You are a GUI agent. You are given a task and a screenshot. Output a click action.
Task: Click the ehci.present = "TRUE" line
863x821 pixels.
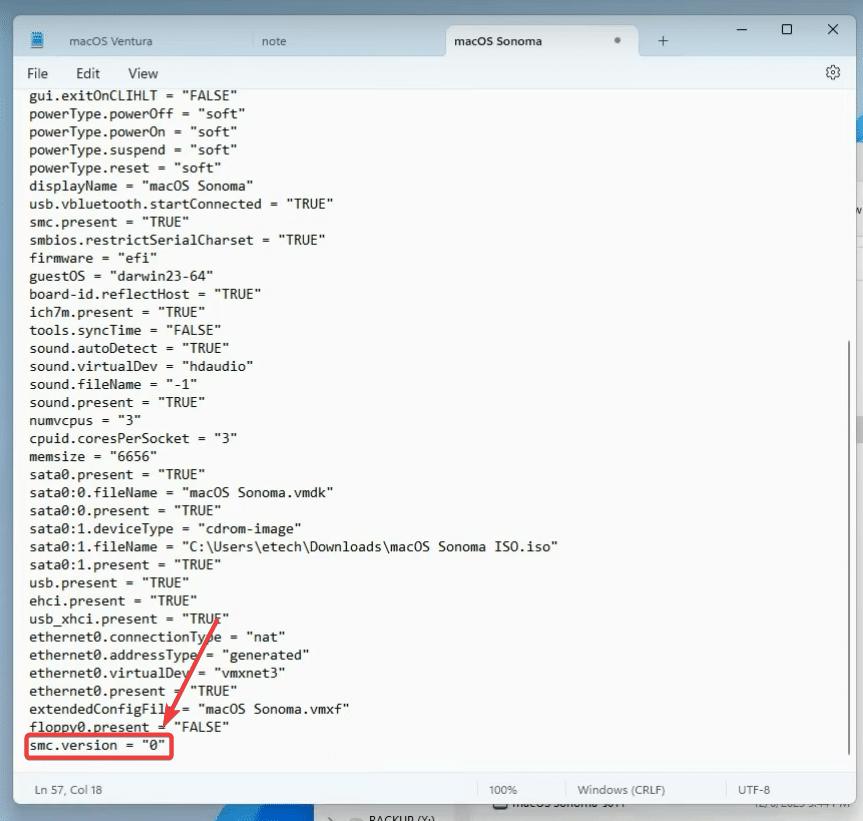click(x=113, y=601)
